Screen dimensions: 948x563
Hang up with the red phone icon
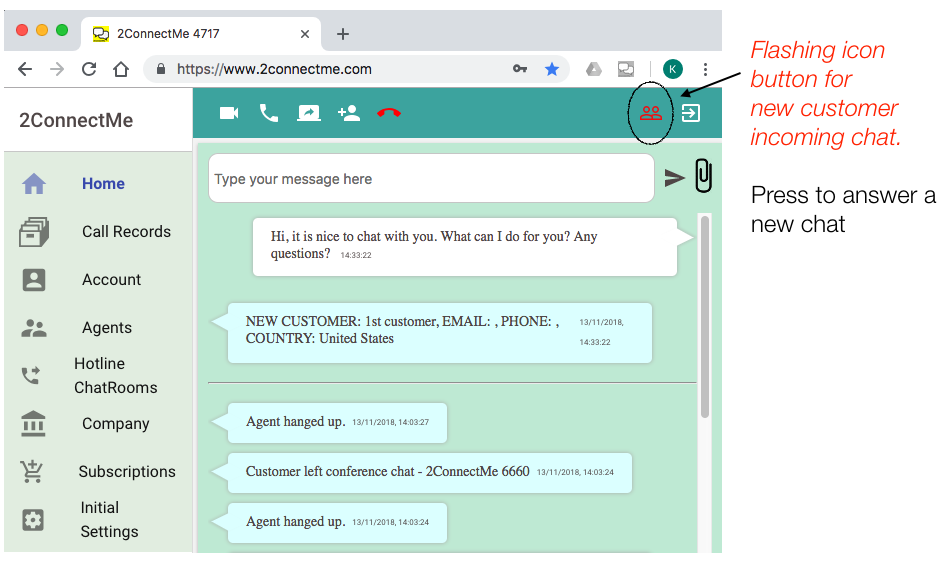389,113
